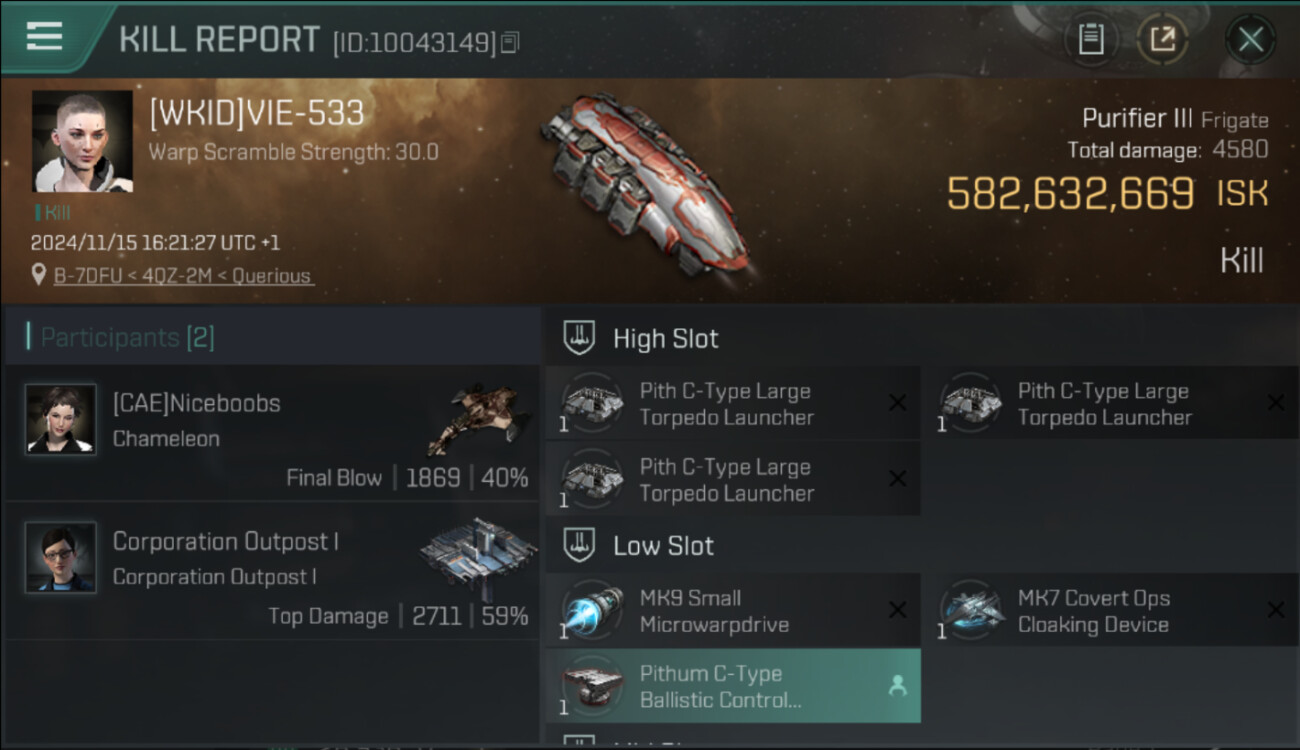This screenshot has width=1300, height=750.
Task: Select Pithum C-Type Ballistic Control item
Action: tap(732, 686)
